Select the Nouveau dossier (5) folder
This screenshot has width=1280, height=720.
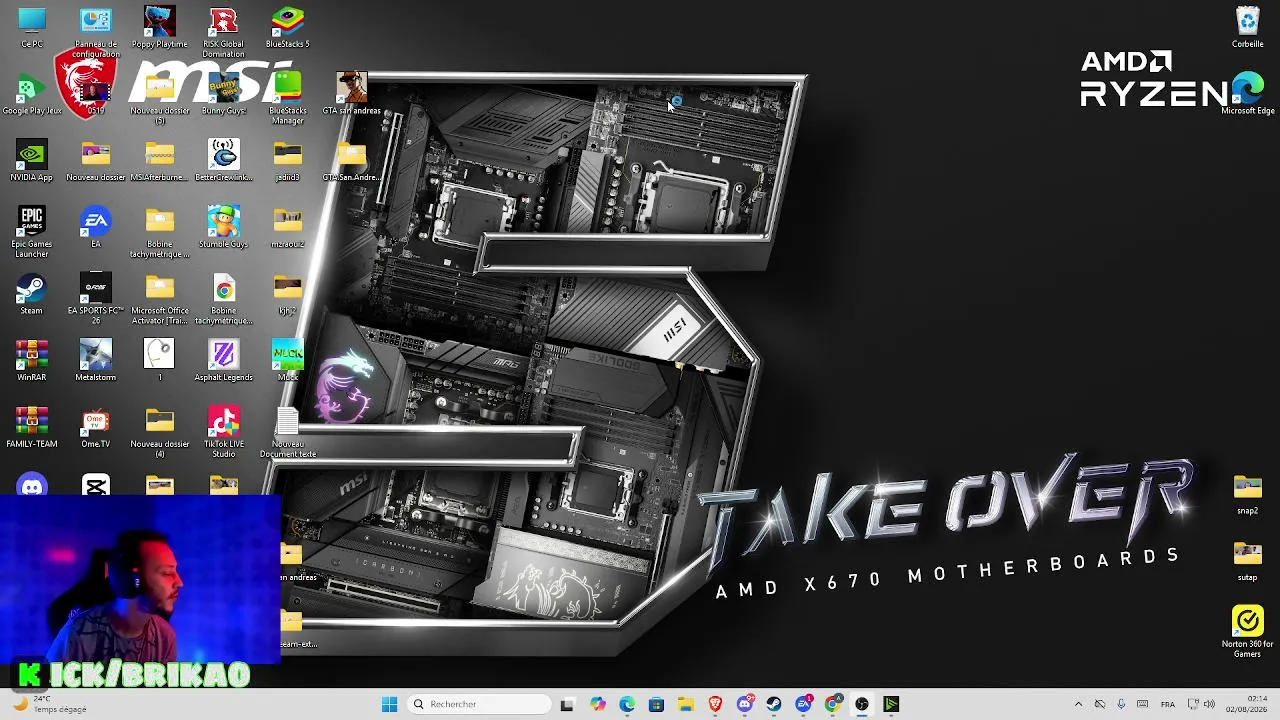[x=160, y=99]
